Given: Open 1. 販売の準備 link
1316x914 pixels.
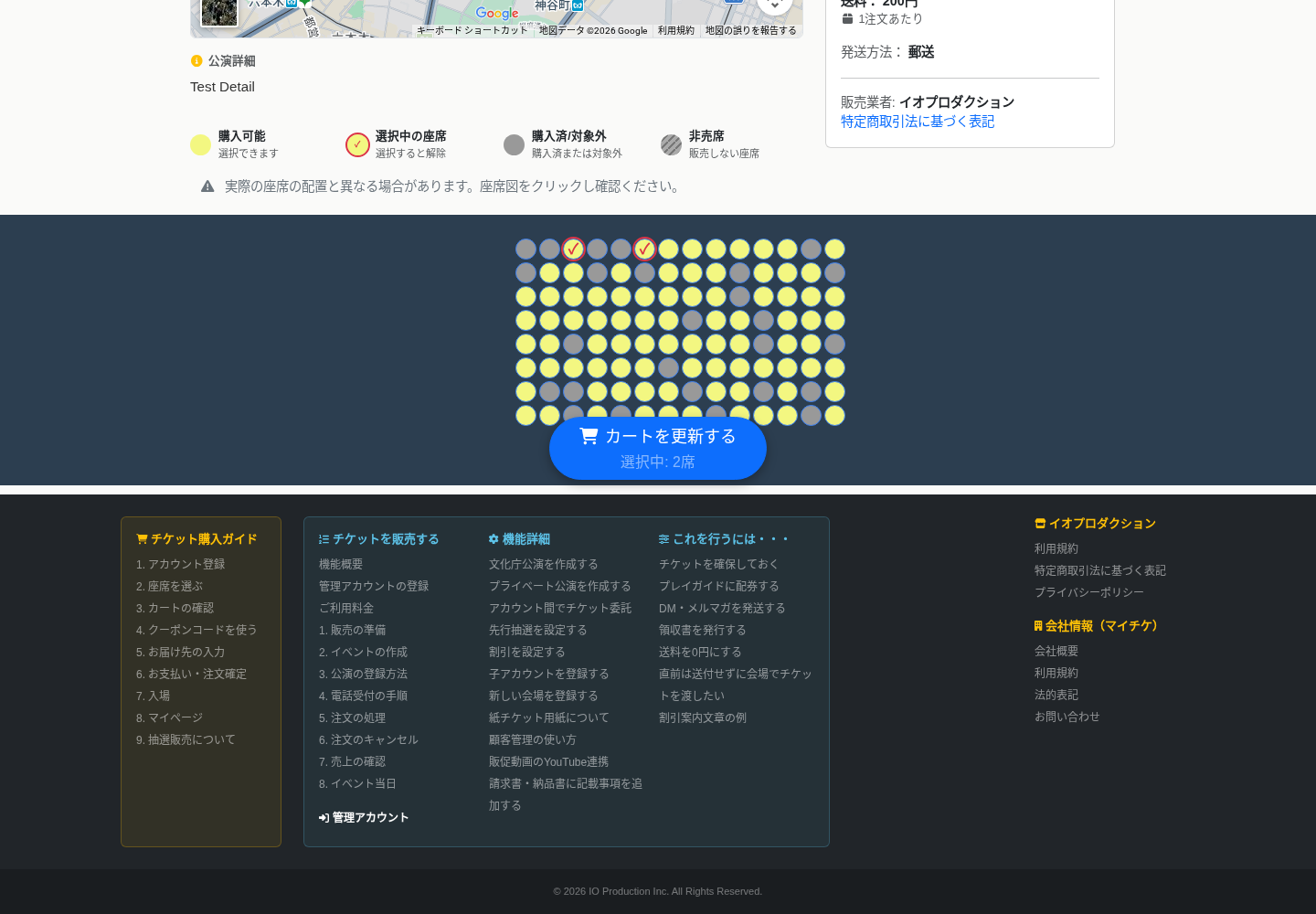Looking at the screenshot, I should point(352,631).
